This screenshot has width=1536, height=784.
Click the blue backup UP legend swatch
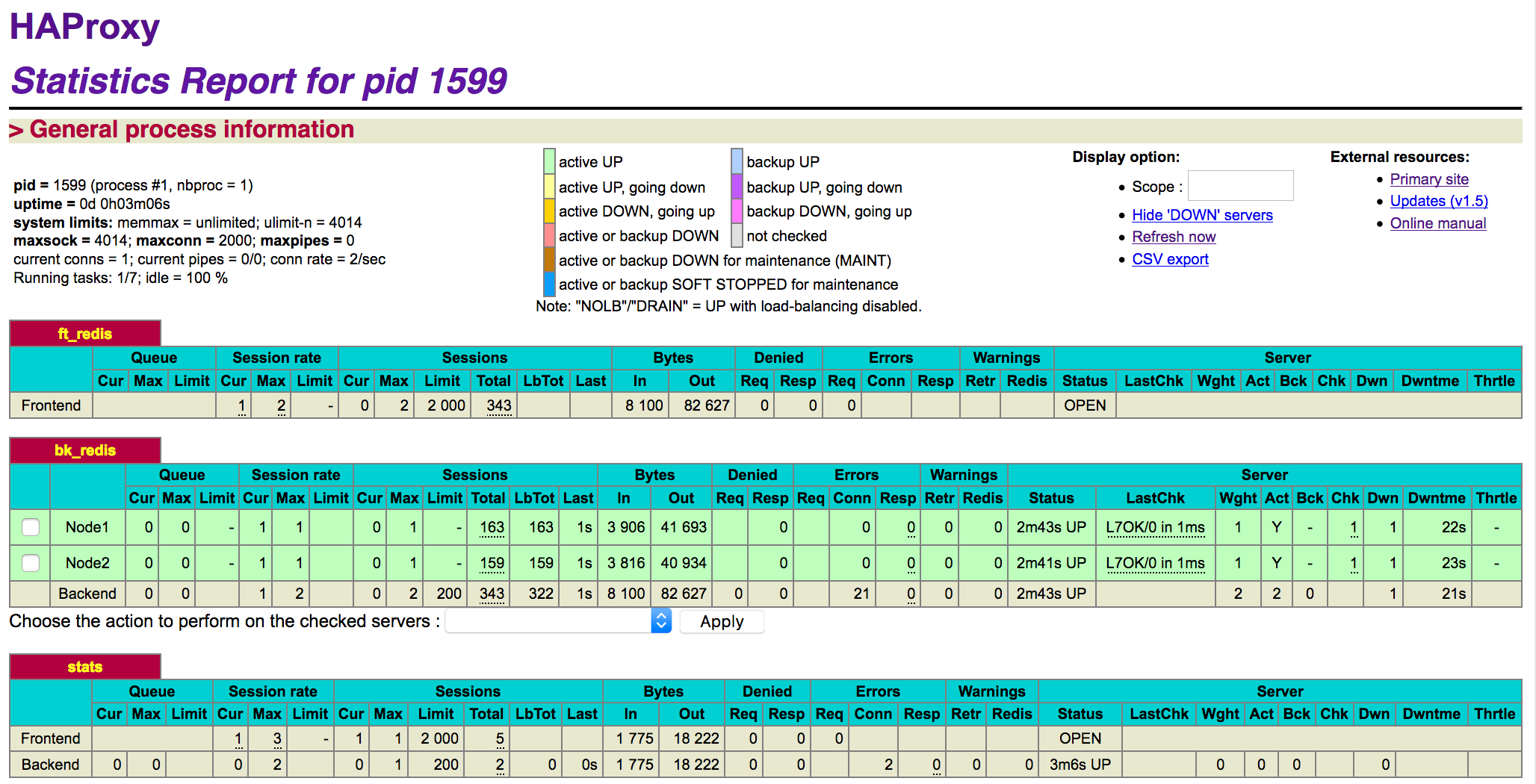[x=737, y=161]
